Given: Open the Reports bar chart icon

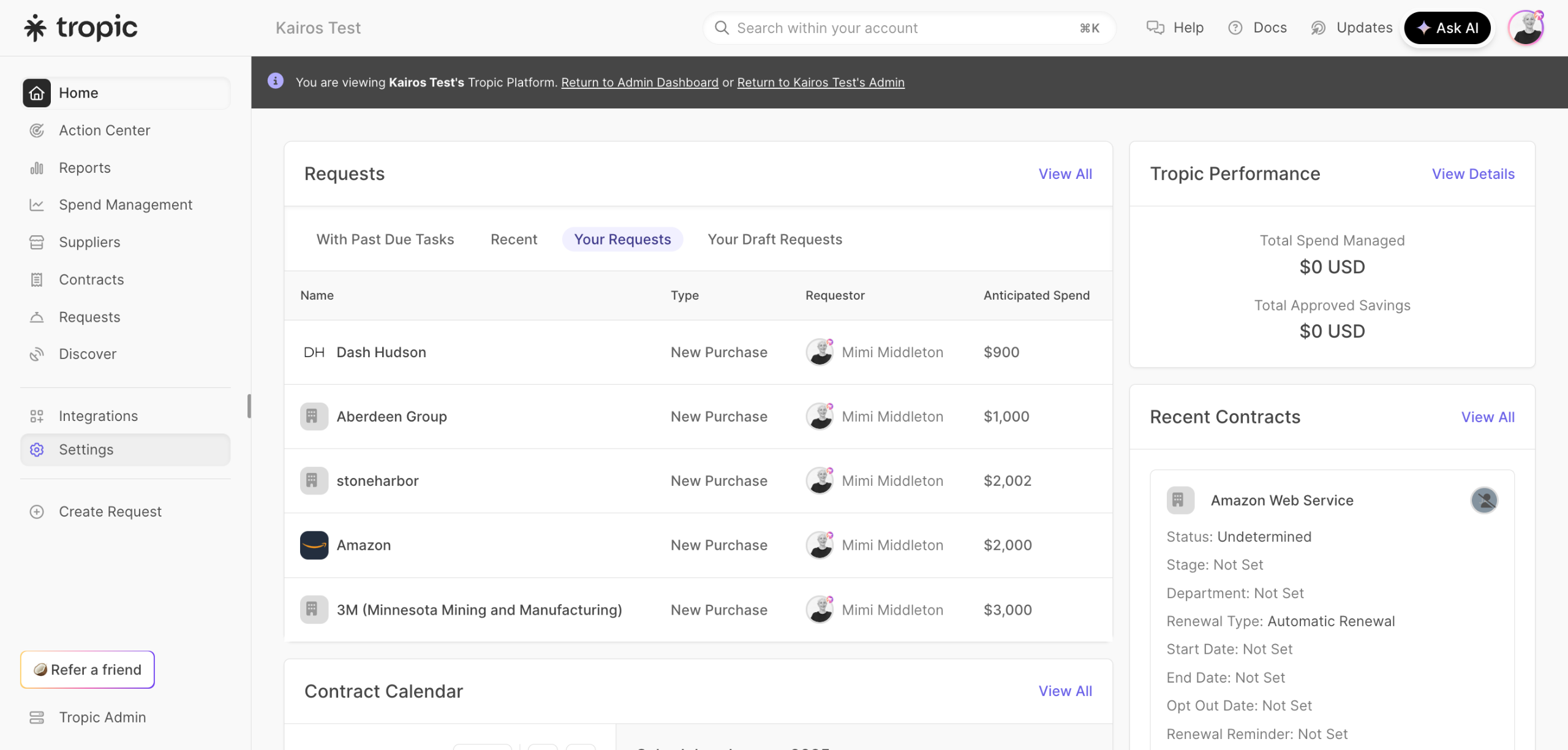Looking at the screenshot, I should 37,168.
